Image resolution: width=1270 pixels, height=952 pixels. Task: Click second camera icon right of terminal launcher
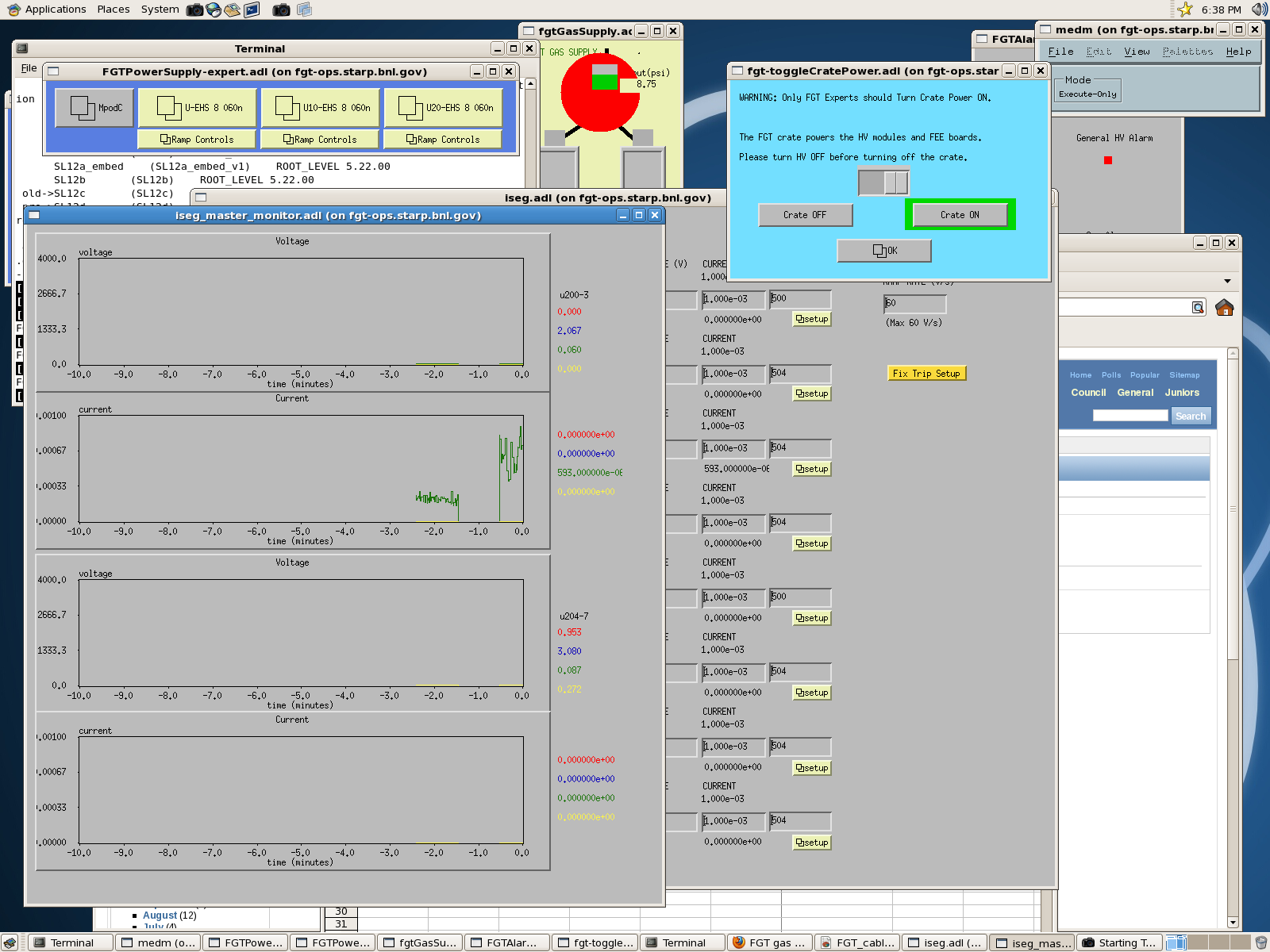[x=281, y=10]
